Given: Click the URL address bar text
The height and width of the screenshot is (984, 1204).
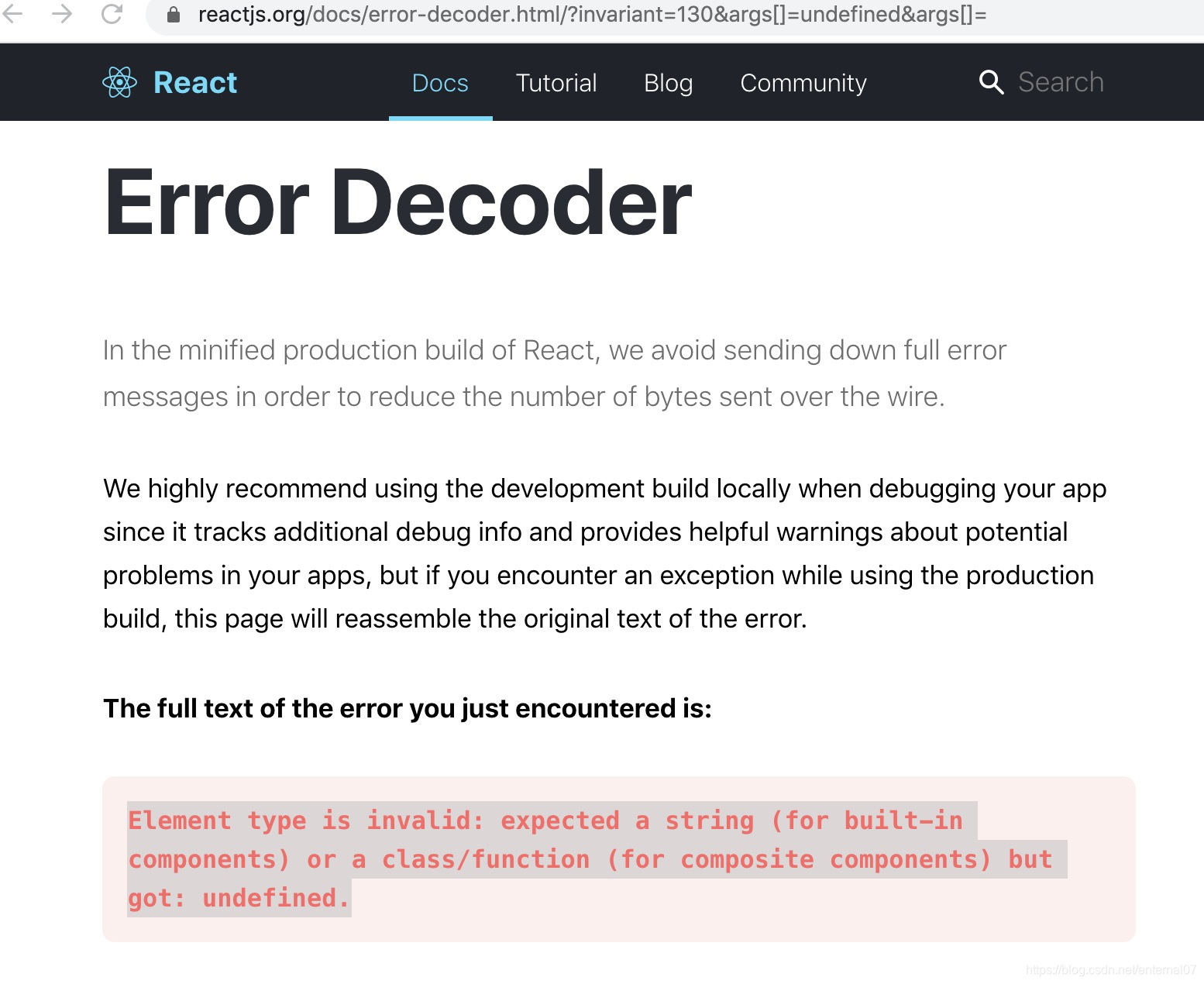Looking at the screenshot, I should (592, 15).
